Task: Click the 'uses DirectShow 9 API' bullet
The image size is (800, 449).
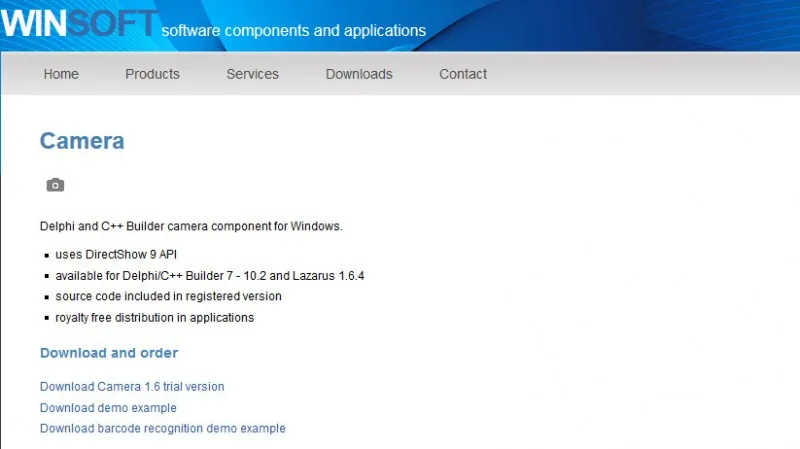Action: pyautogui.click(x=116, y=255)
